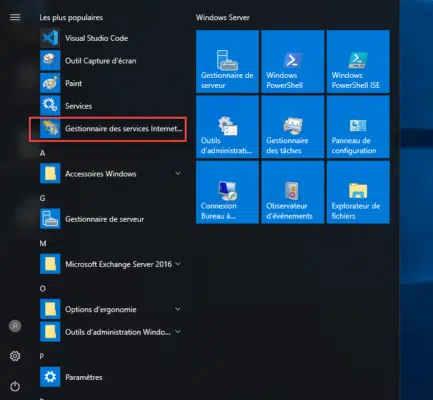Expand the Accessoires Windows folder chevron
This screenshot has height=400, width=433.
tap(178, 174)
